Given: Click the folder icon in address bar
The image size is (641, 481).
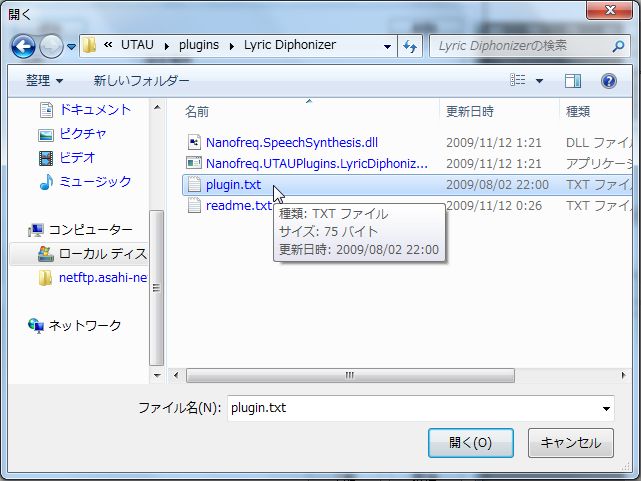Looking at the screenshot, I should pyautogui.click(x=89, y=45).
